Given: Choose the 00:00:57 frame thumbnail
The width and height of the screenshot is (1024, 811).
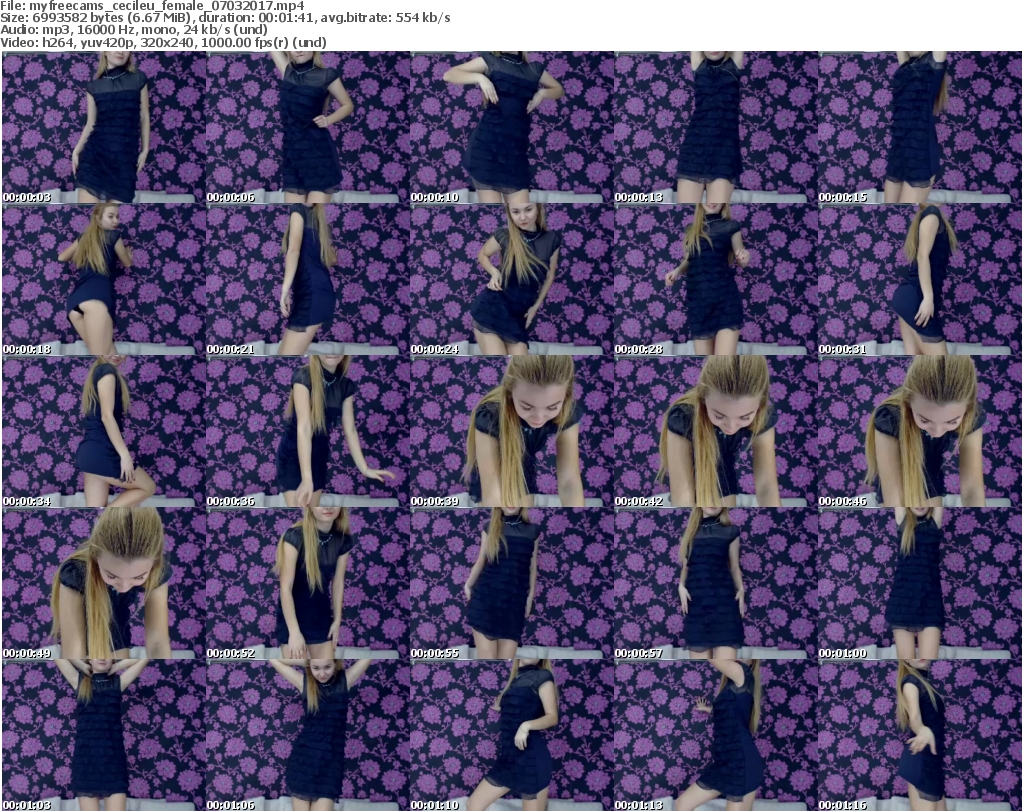Looking at the screenshot, I should pyautogui.click(x=716, y=584).
